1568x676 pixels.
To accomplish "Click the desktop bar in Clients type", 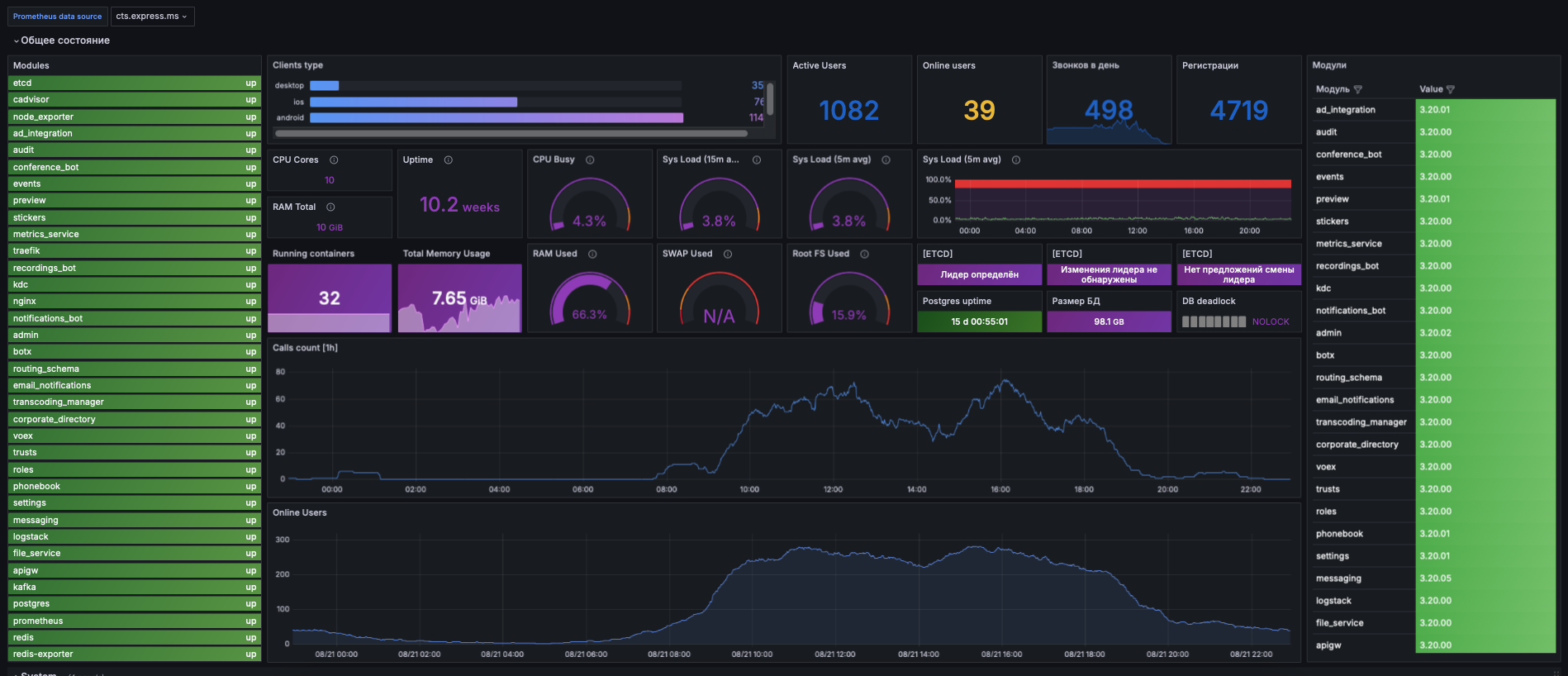I will pos(324,85).
